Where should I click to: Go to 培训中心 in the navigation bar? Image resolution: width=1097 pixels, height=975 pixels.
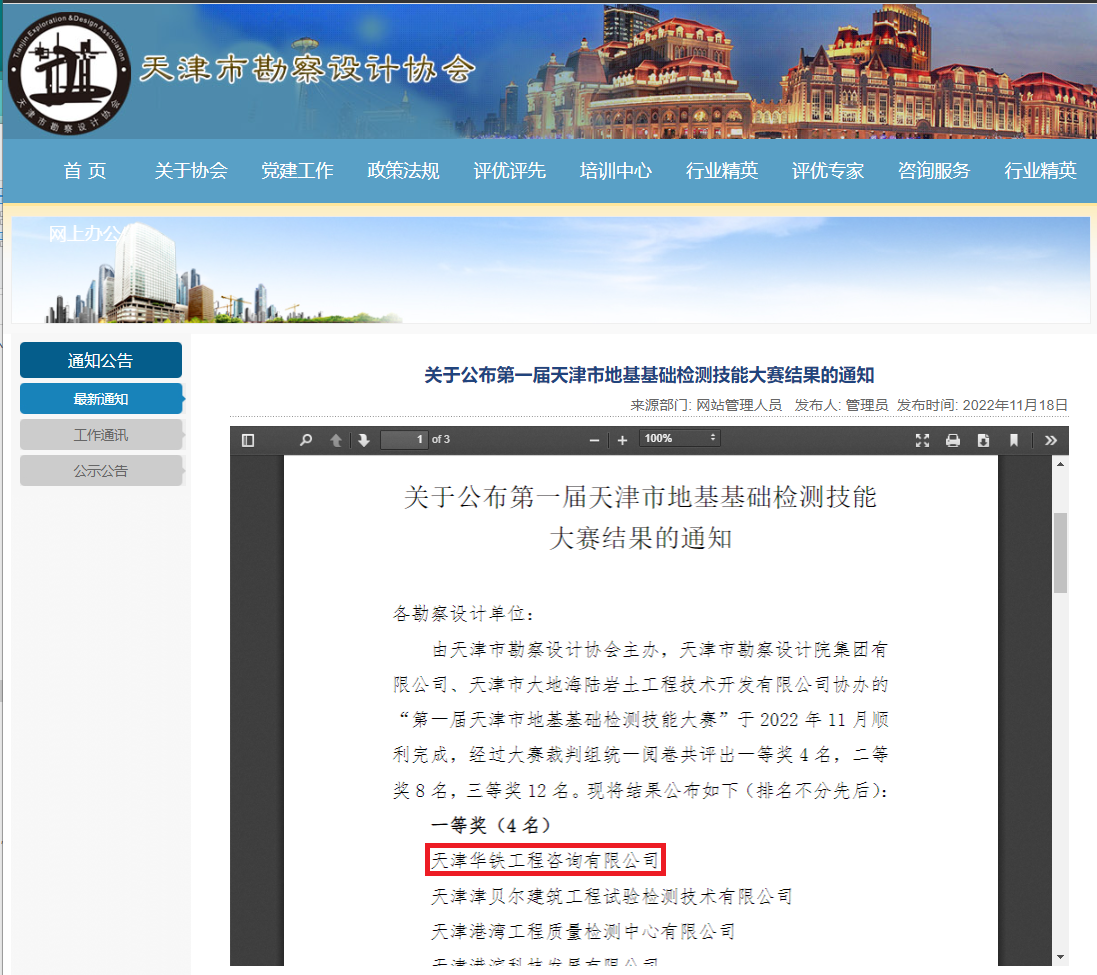[615, 171]
